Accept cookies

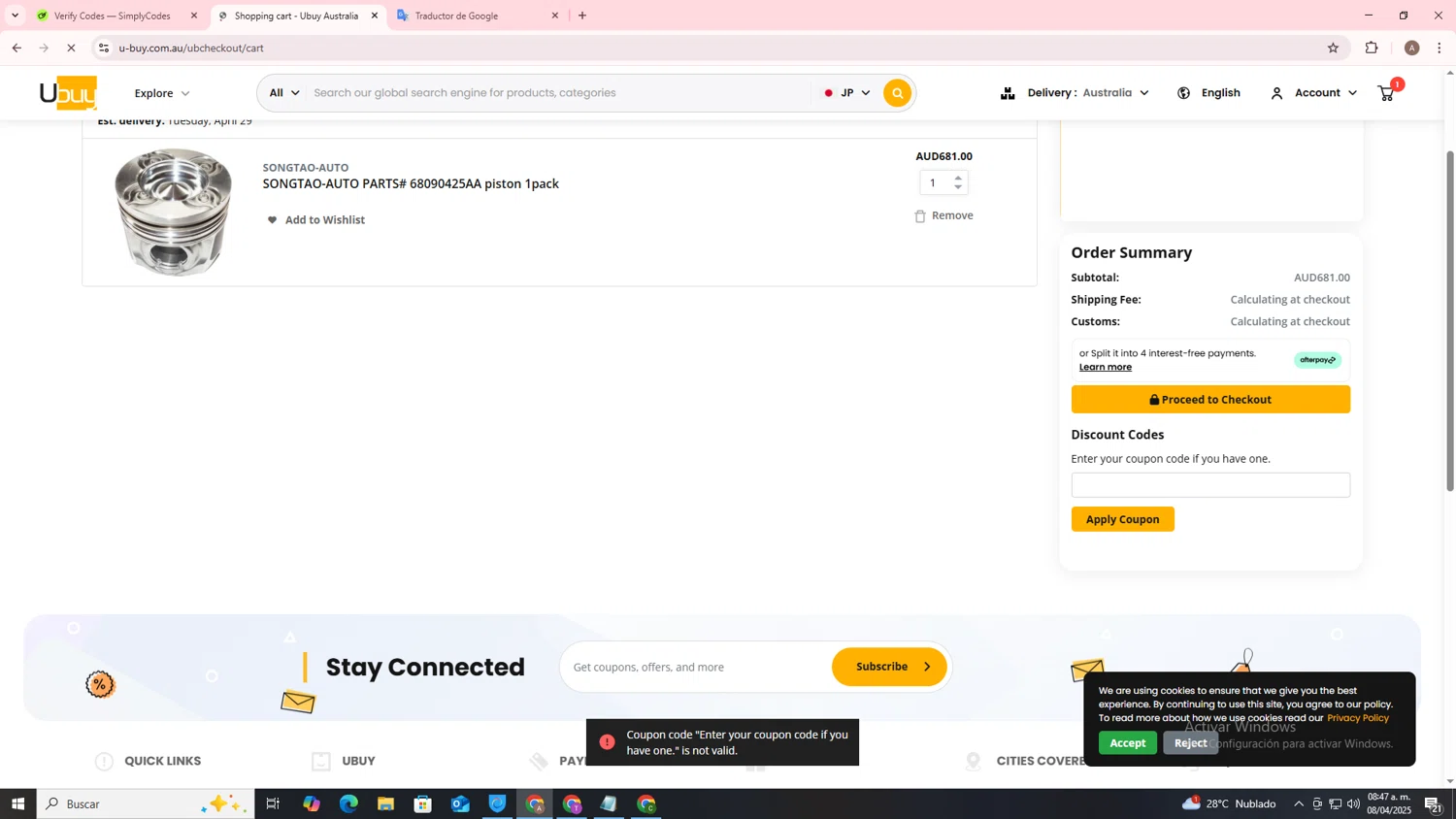coord(1127,743)
